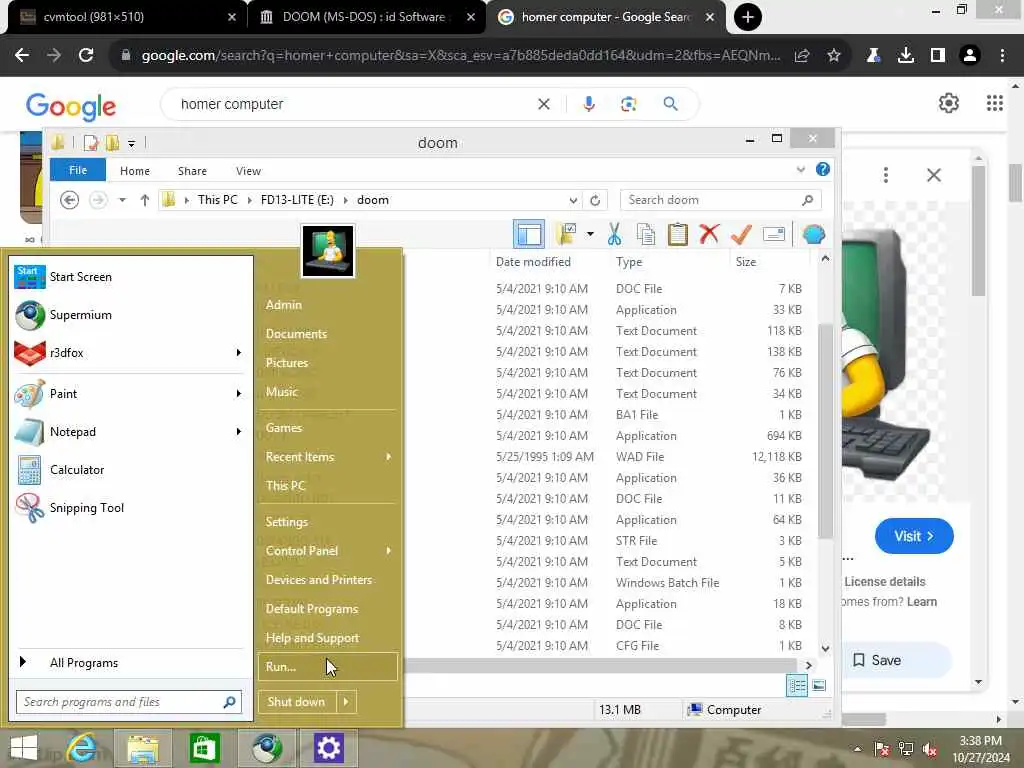Expand All Programs list

(128, 663)
